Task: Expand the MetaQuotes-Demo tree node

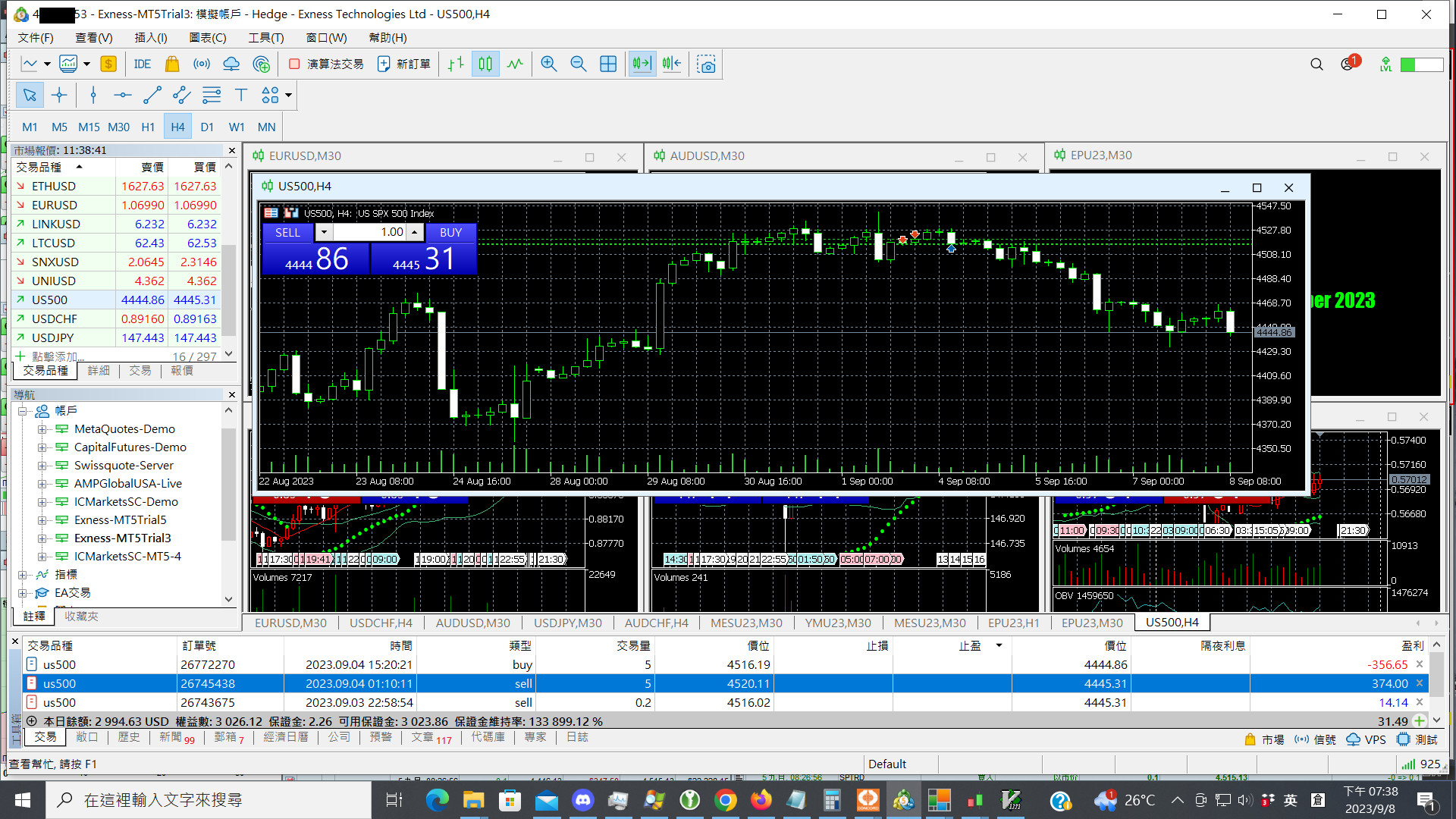Action: (x=42, y=428)
